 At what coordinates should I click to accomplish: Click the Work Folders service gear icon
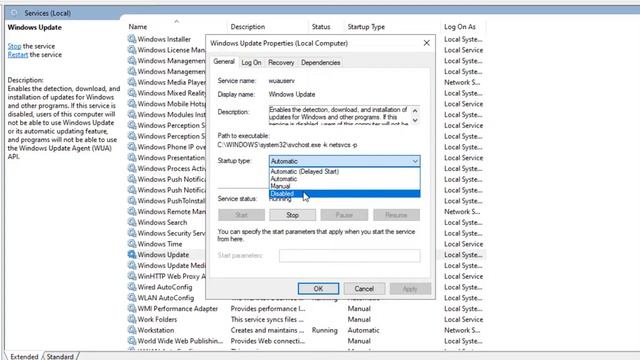132,319
